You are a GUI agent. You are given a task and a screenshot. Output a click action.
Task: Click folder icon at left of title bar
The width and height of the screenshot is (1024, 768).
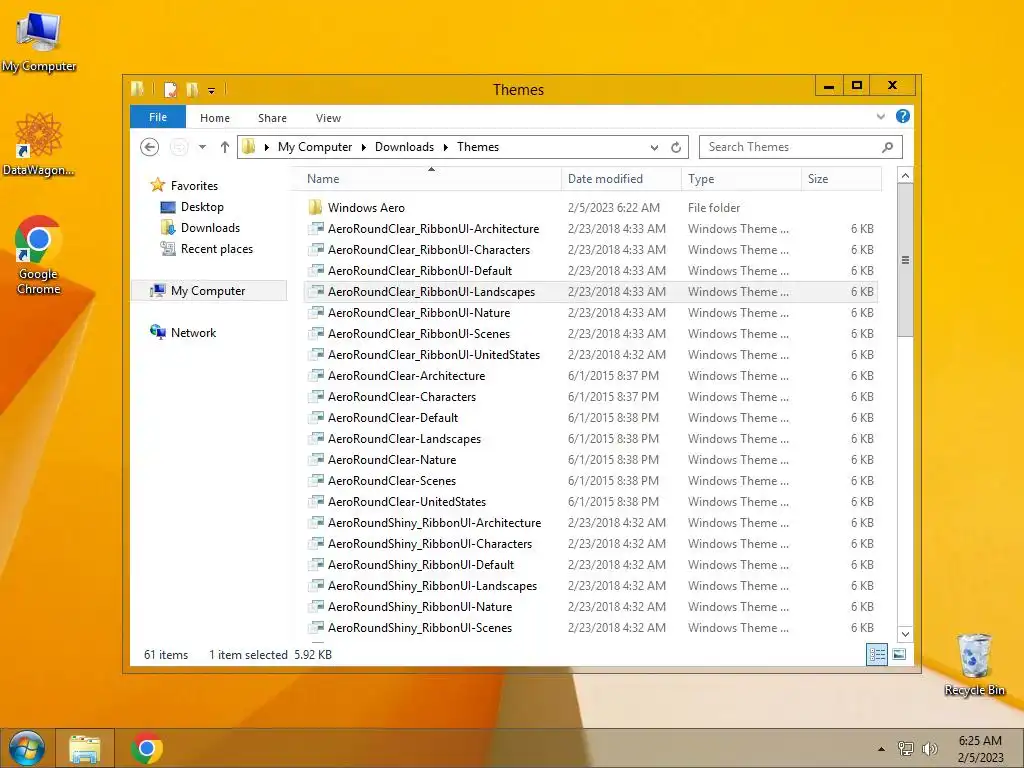137,89
